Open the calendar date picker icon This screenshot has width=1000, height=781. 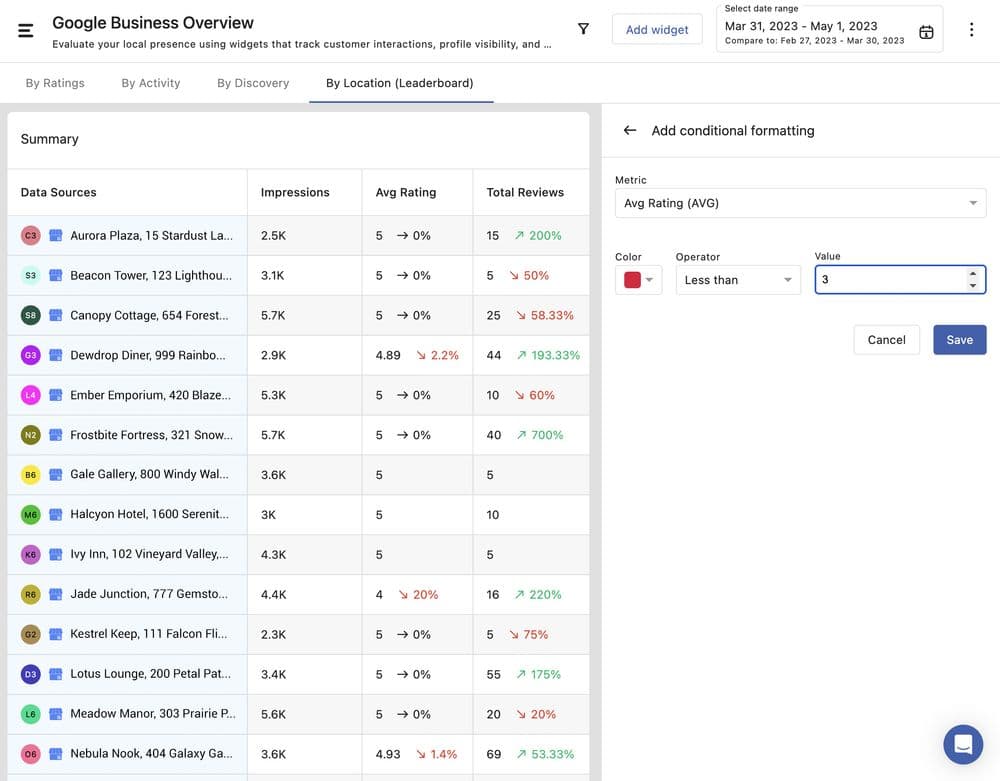(x=926, y=32)
